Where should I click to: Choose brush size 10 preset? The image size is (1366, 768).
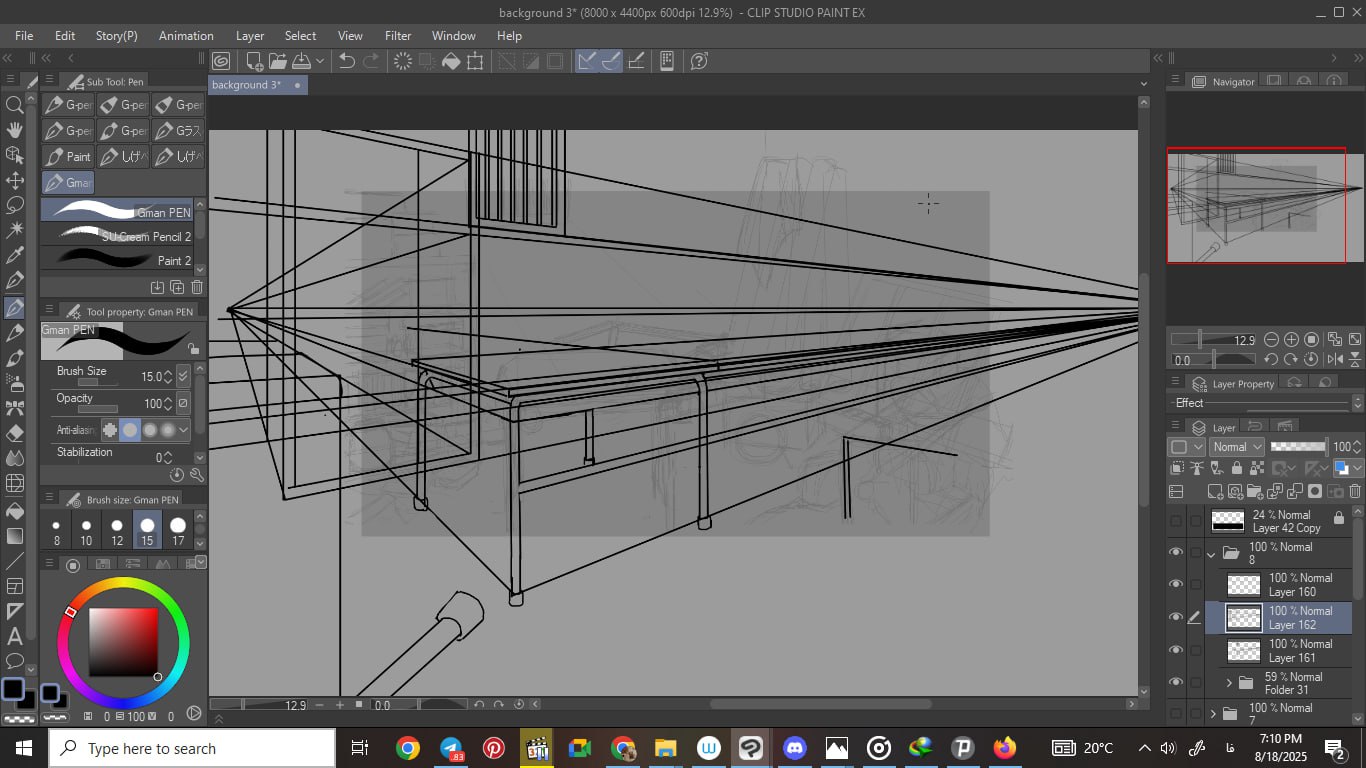point(86,530)
